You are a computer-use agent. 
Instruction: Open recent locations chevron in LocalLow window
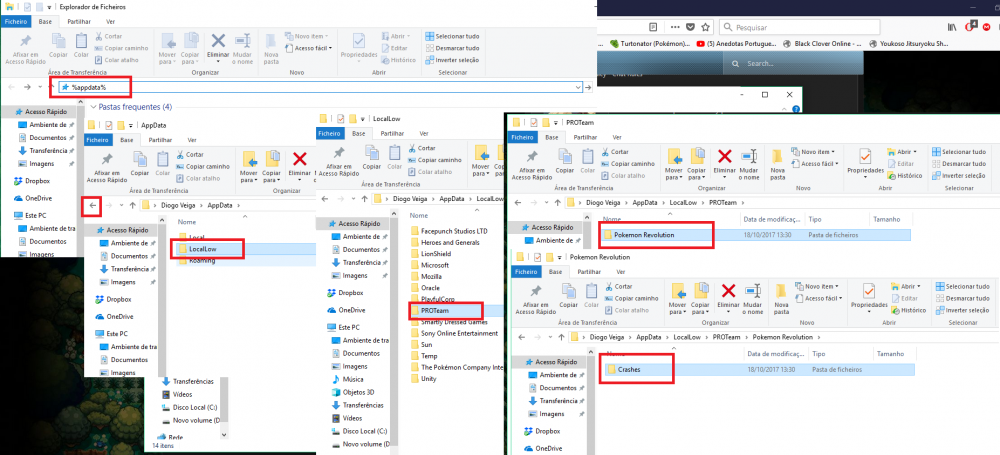353,198
